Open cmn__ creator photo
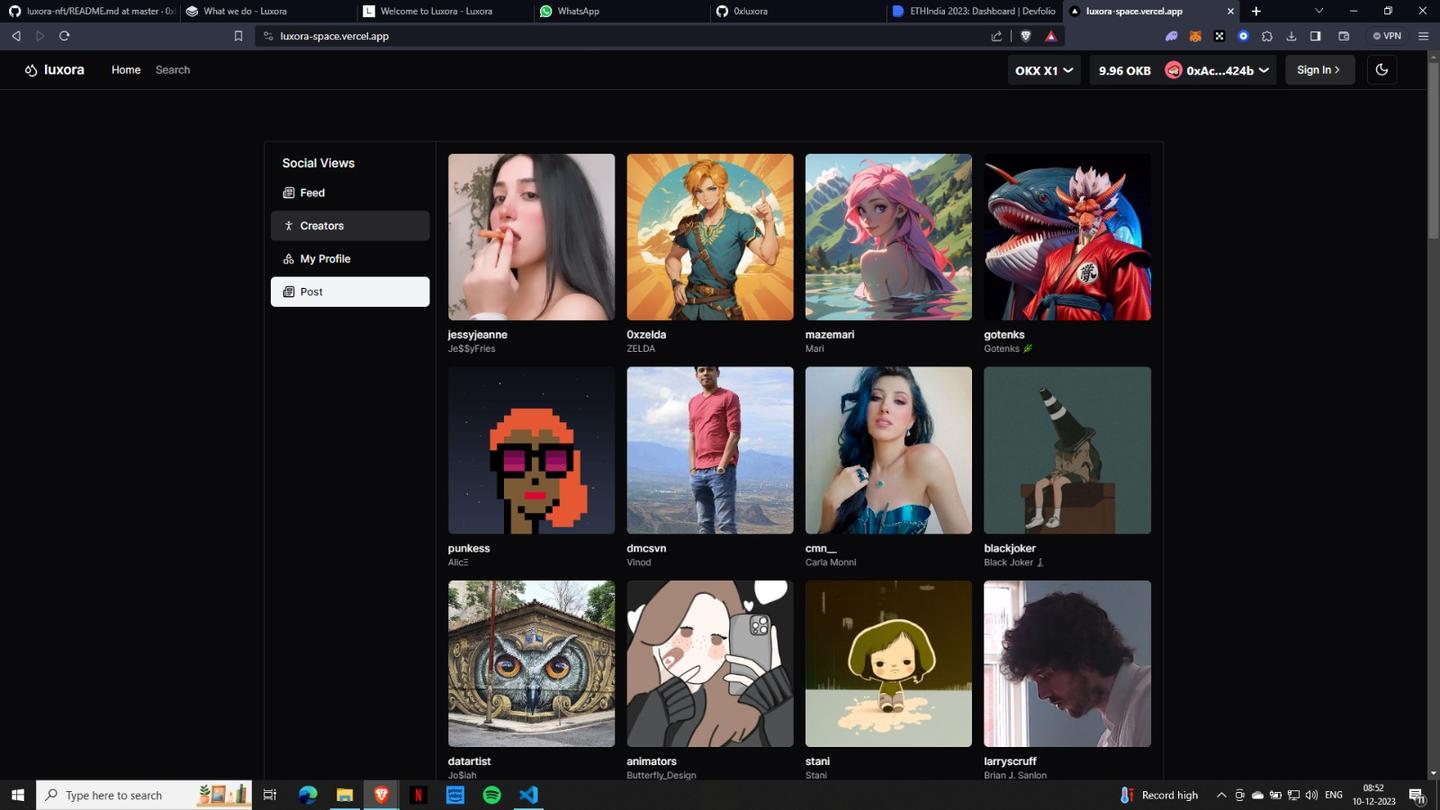 (888, 450)
